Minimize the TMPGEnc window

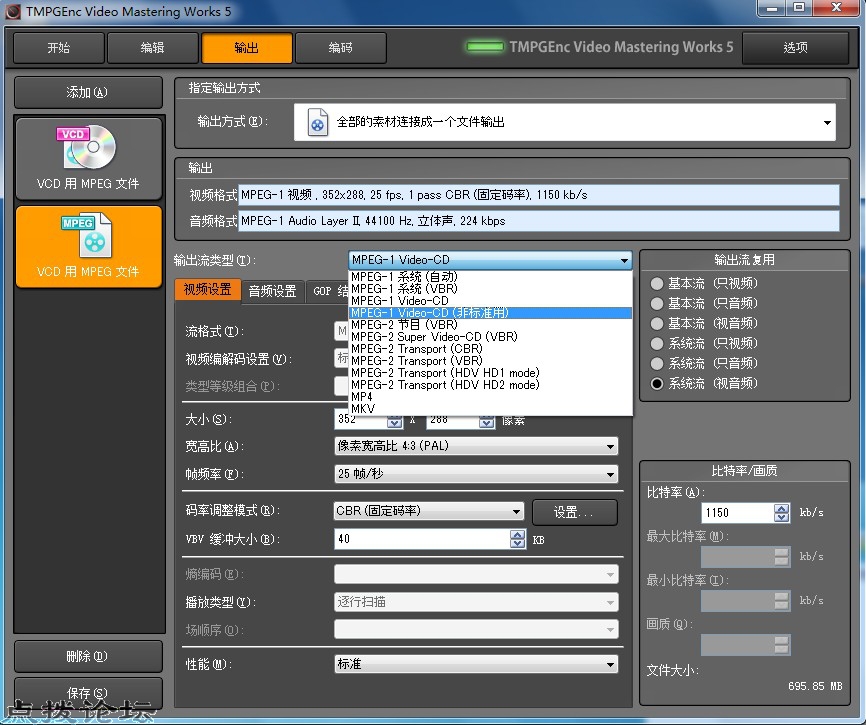click(772, 8)
